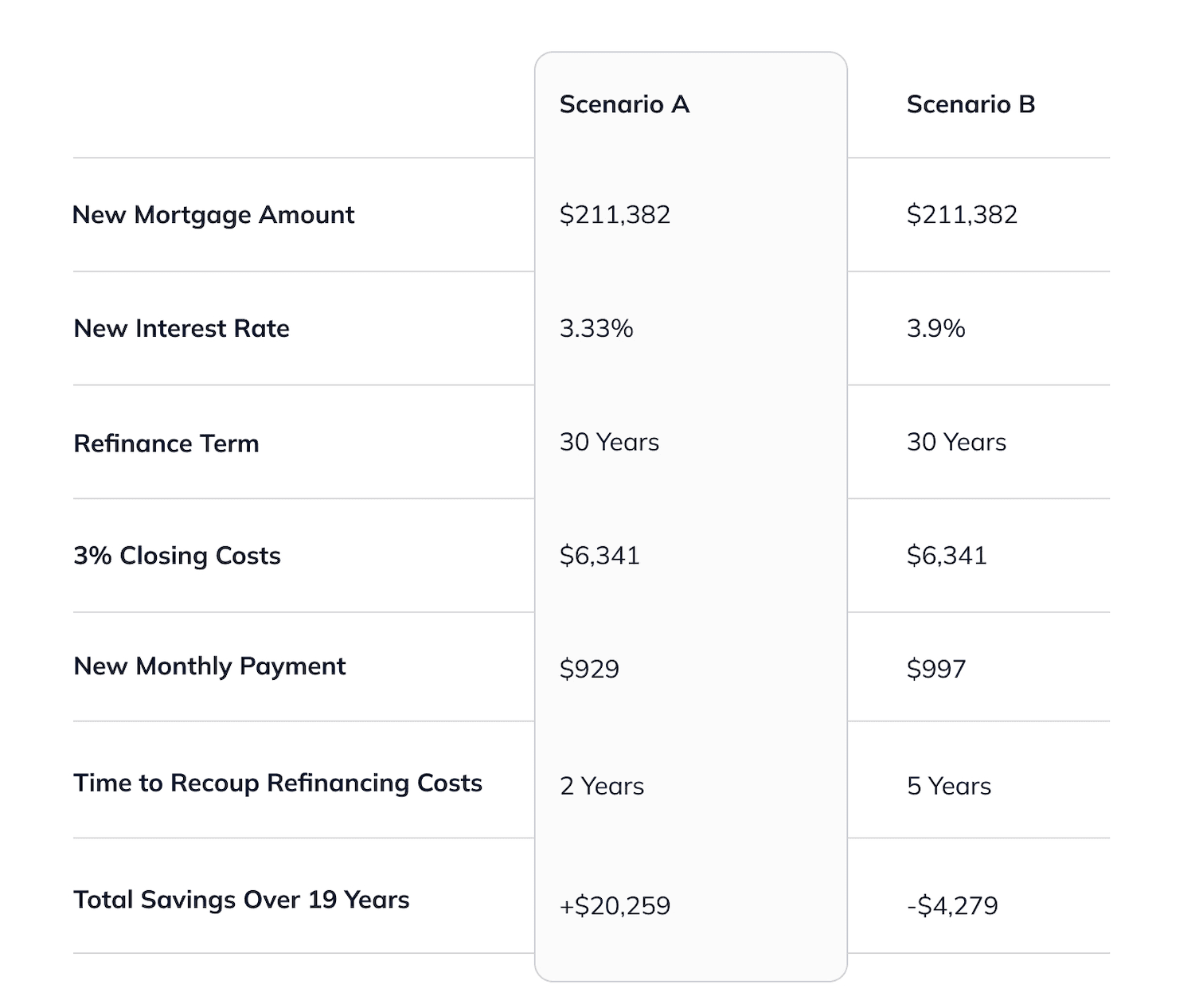Click Scenario A mortgage amount $211,382
1199x1008 pixels.
tap(615, 215)
